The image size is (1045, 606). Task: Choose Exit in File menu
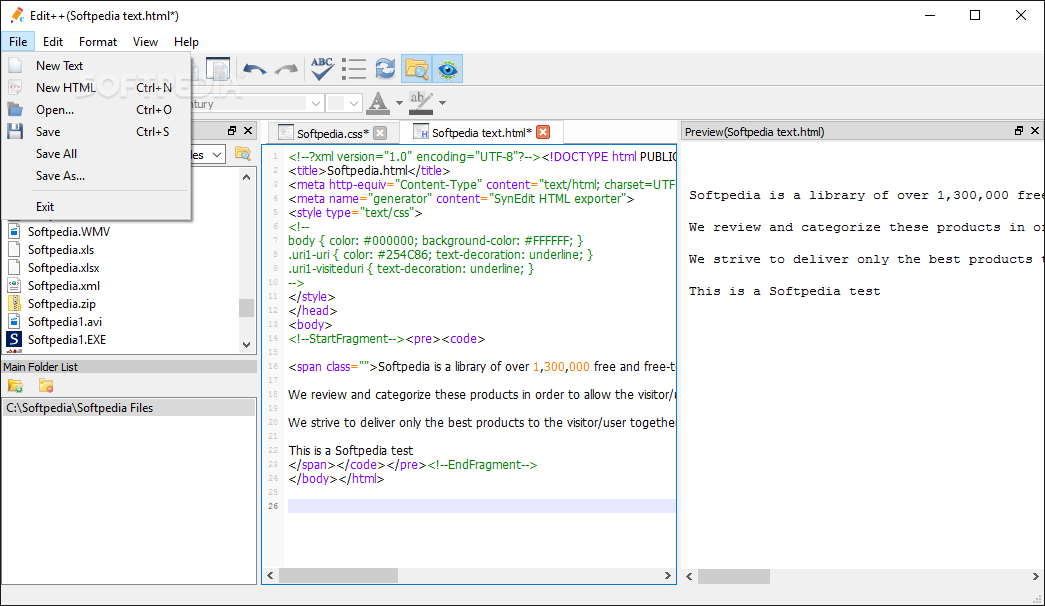coord(97,207)
